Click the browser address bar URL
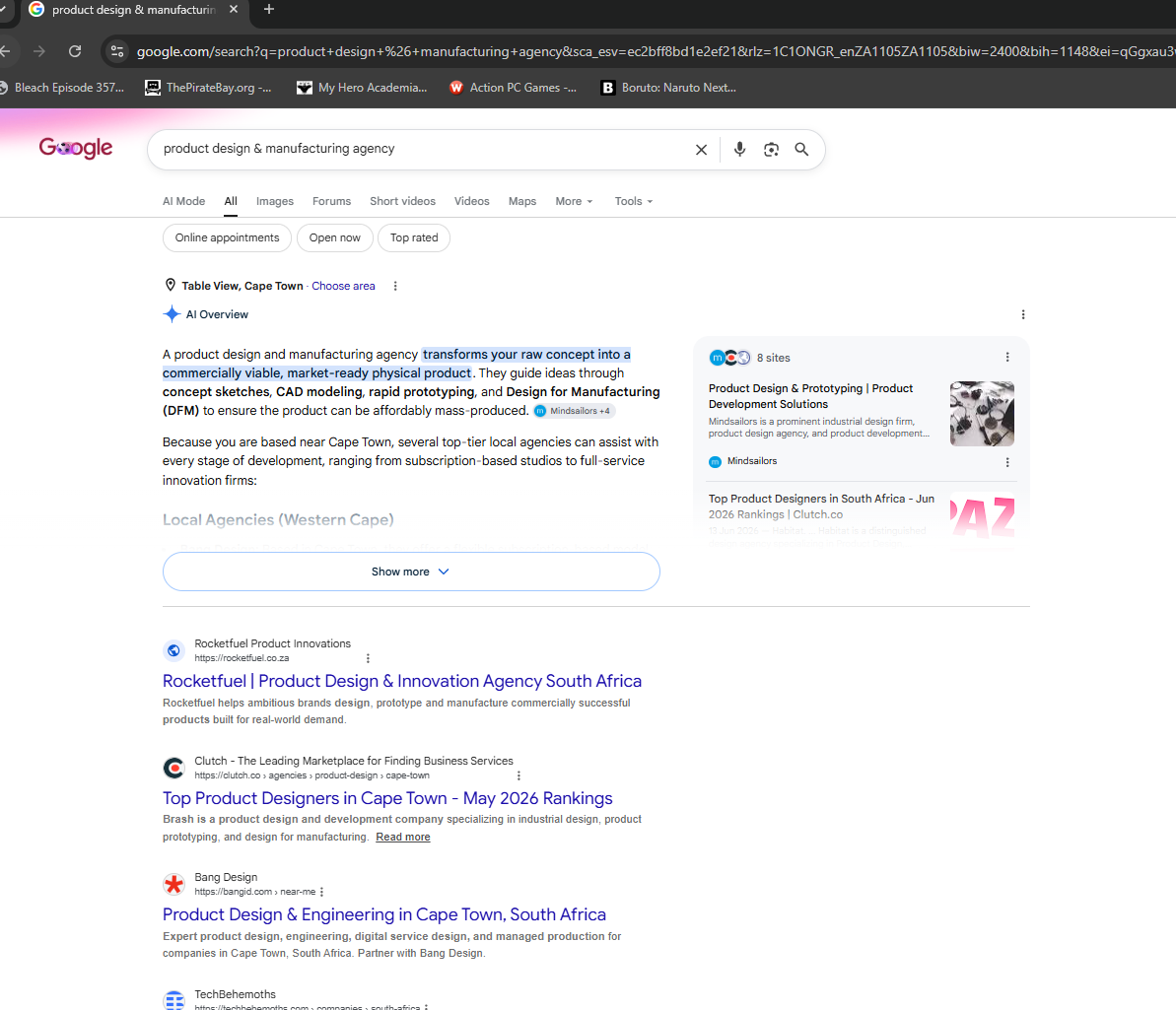 coord(653,51)
